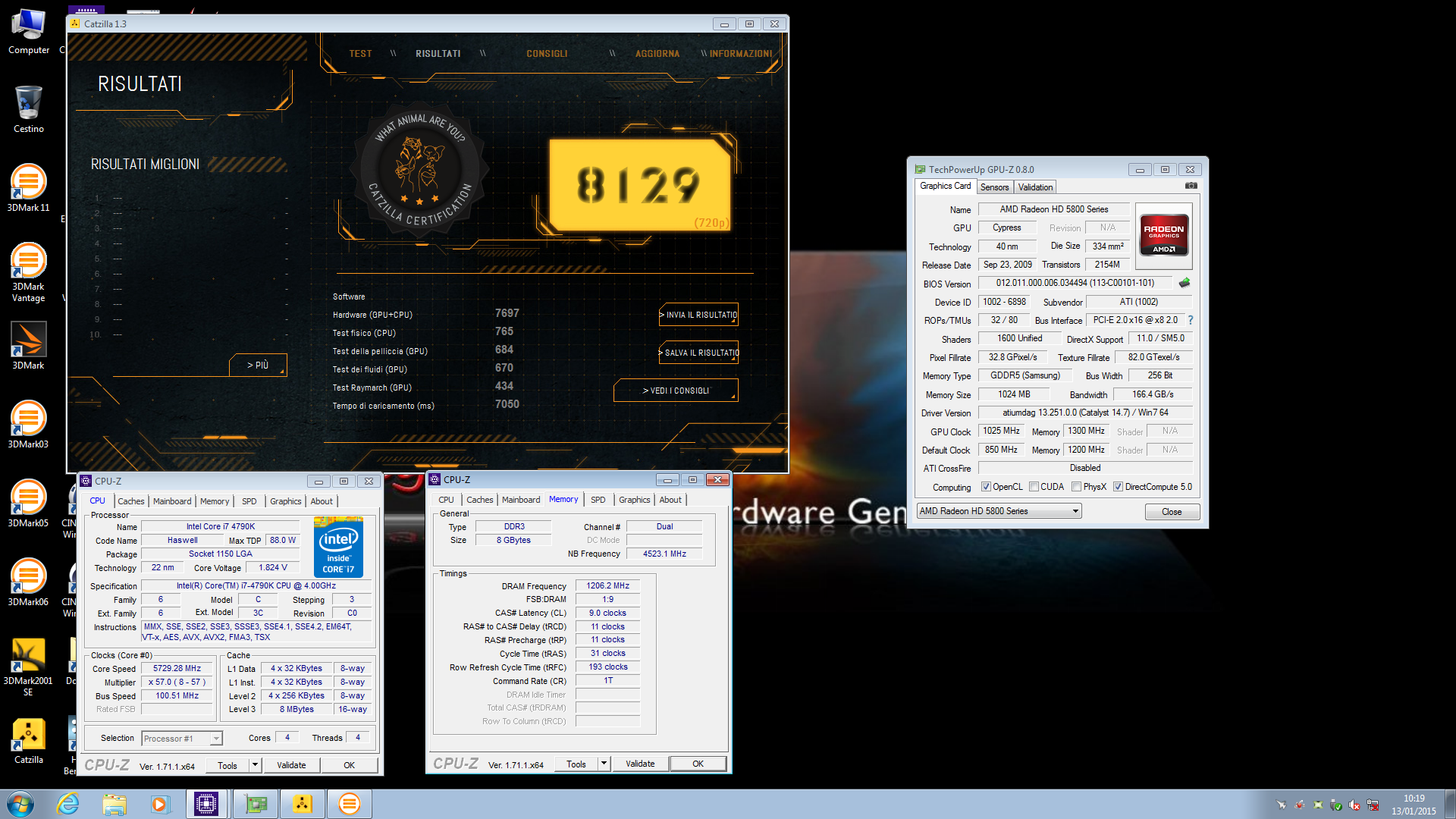This screenshot has height=819, width=1456.
Task: Open Windows Explorer folder in taskbar
Action: click(x=115, y=804)
